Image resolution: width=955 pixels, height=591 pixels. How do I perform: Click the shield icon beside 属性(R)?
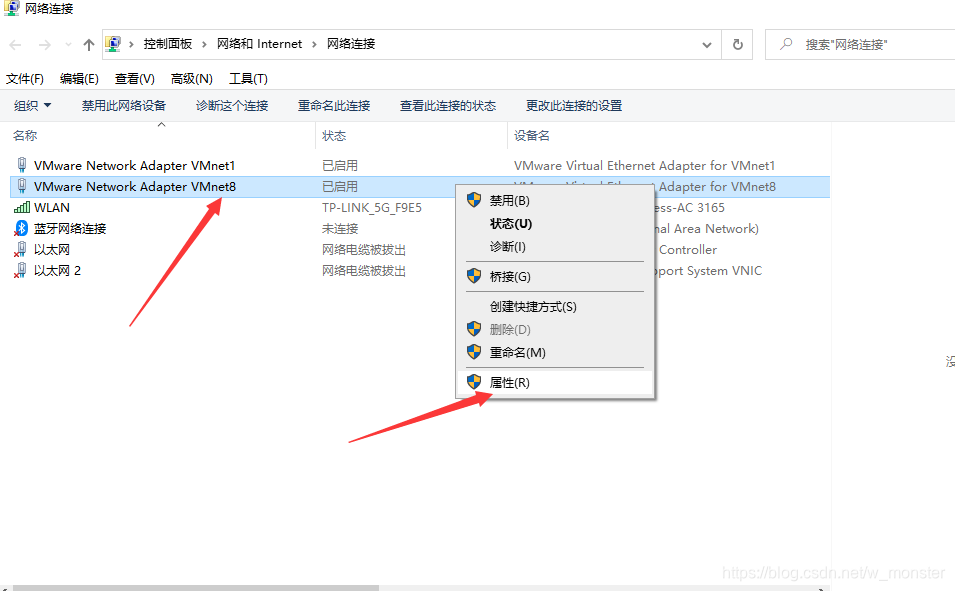[x=474, y=382]
